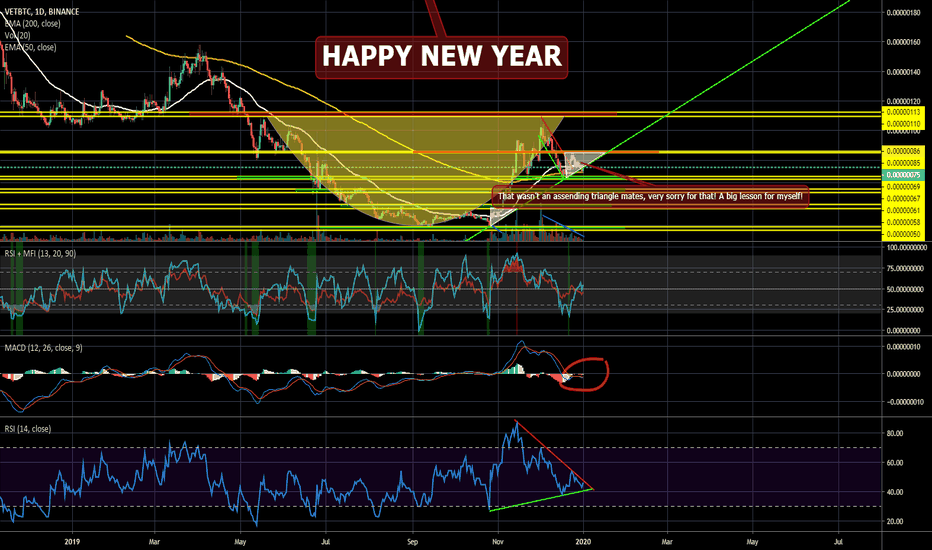Click the highlighted current price label 0.00000075
This screenshot has width=932, height=550.
point(903,175)
